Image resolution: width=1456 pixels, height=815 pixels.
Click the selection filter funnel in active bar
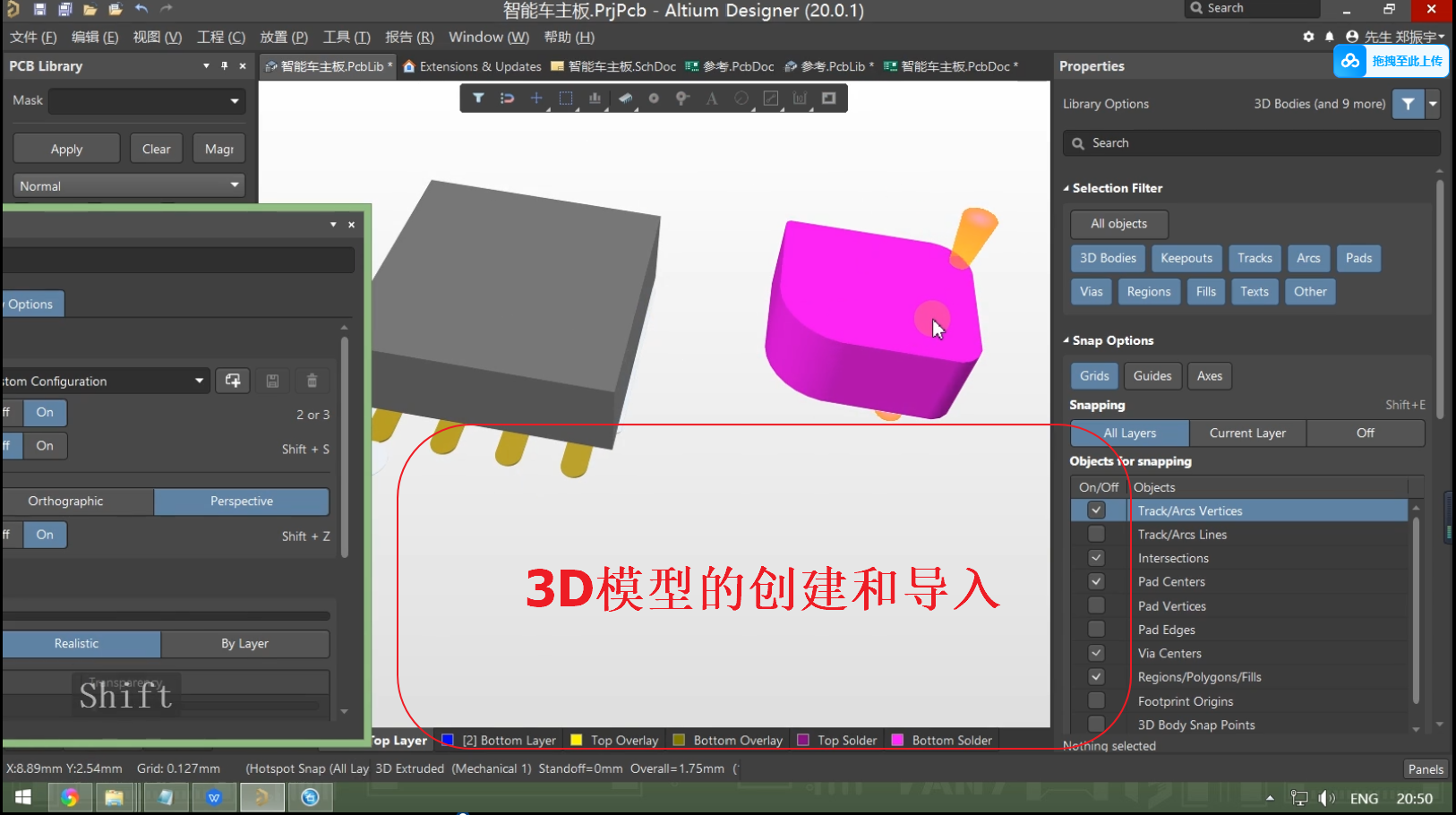coord(478,99)
